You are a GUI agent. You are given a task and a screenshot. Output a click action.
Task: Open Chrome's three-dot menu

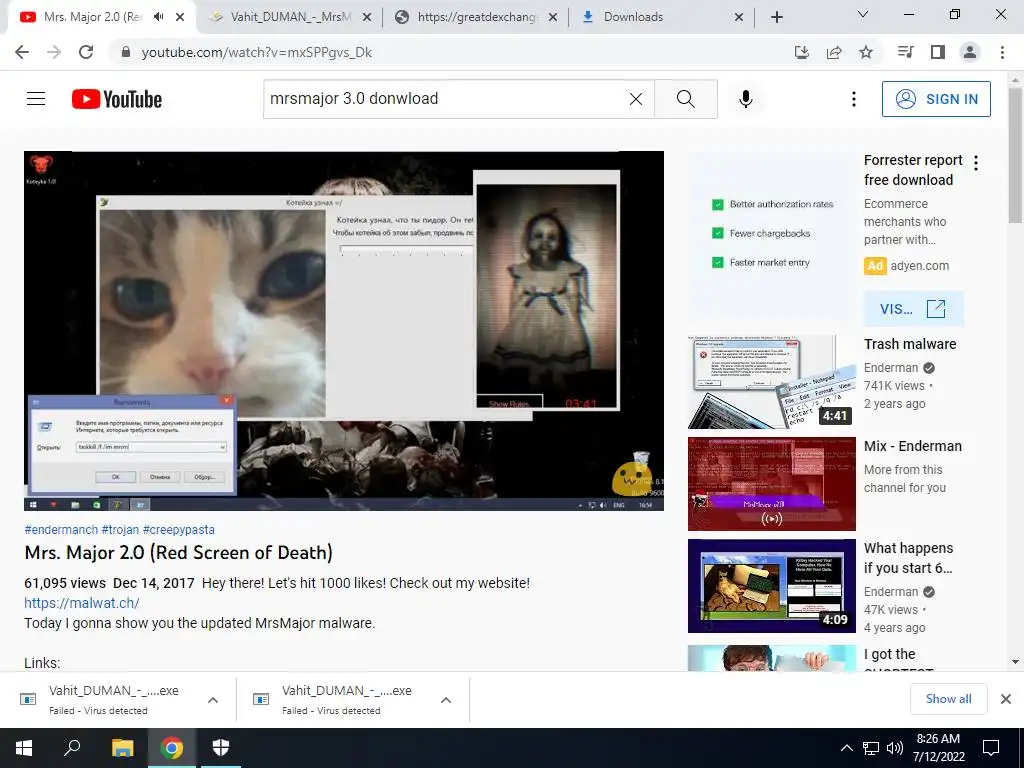1002,52
